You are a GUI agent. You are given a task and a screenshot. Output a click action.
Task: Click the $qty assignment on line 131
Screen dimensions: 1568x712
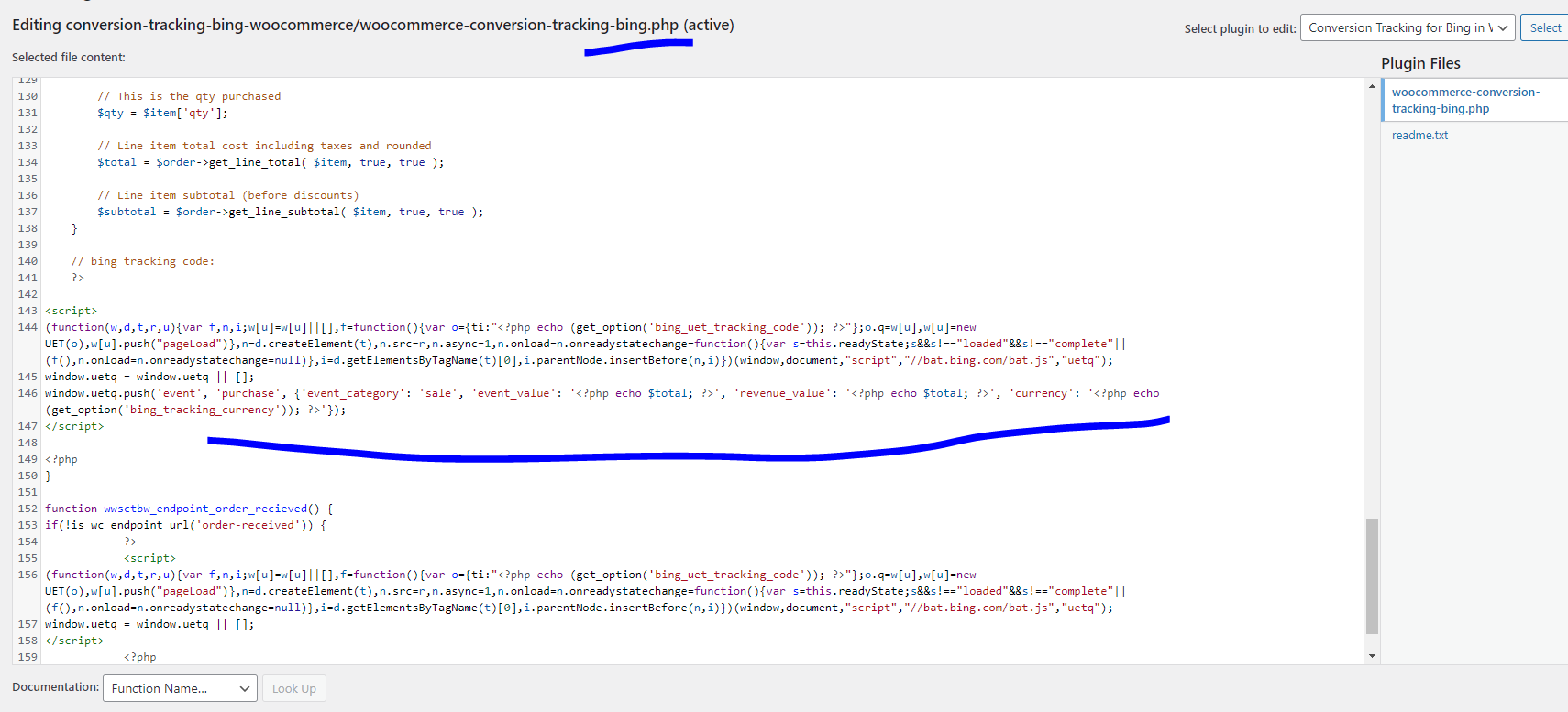coord(162,113)
